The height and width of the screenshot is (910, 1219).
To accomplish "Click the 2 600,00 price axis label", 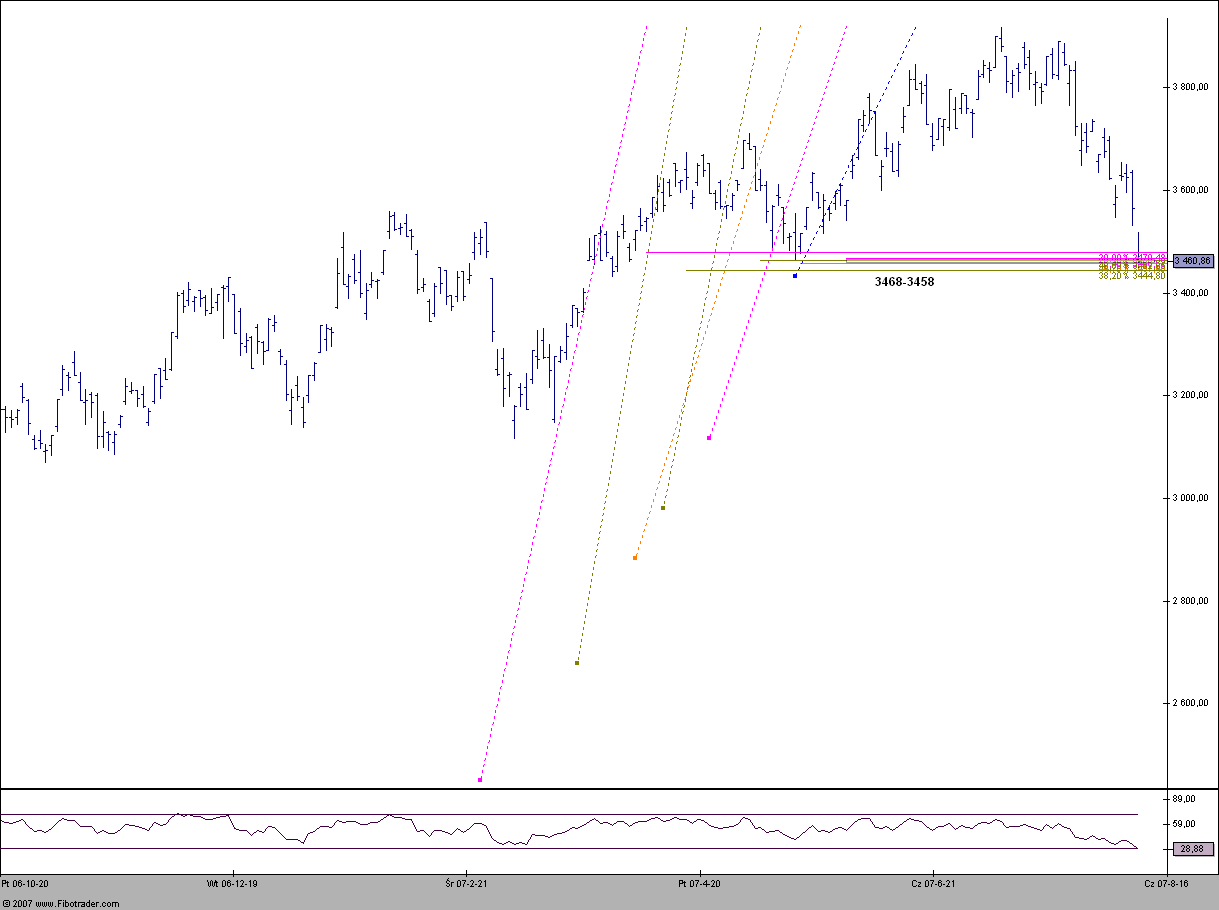I will point(1192,703).
